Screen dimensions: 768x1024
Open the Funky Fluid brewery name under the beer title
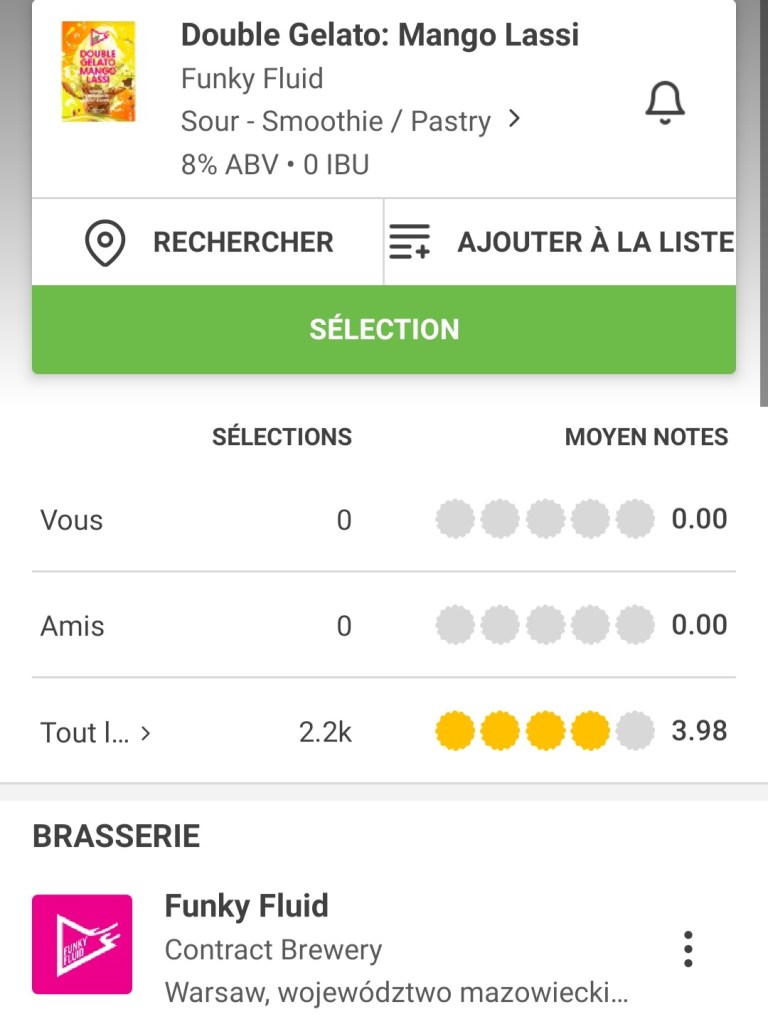[252, 78]
